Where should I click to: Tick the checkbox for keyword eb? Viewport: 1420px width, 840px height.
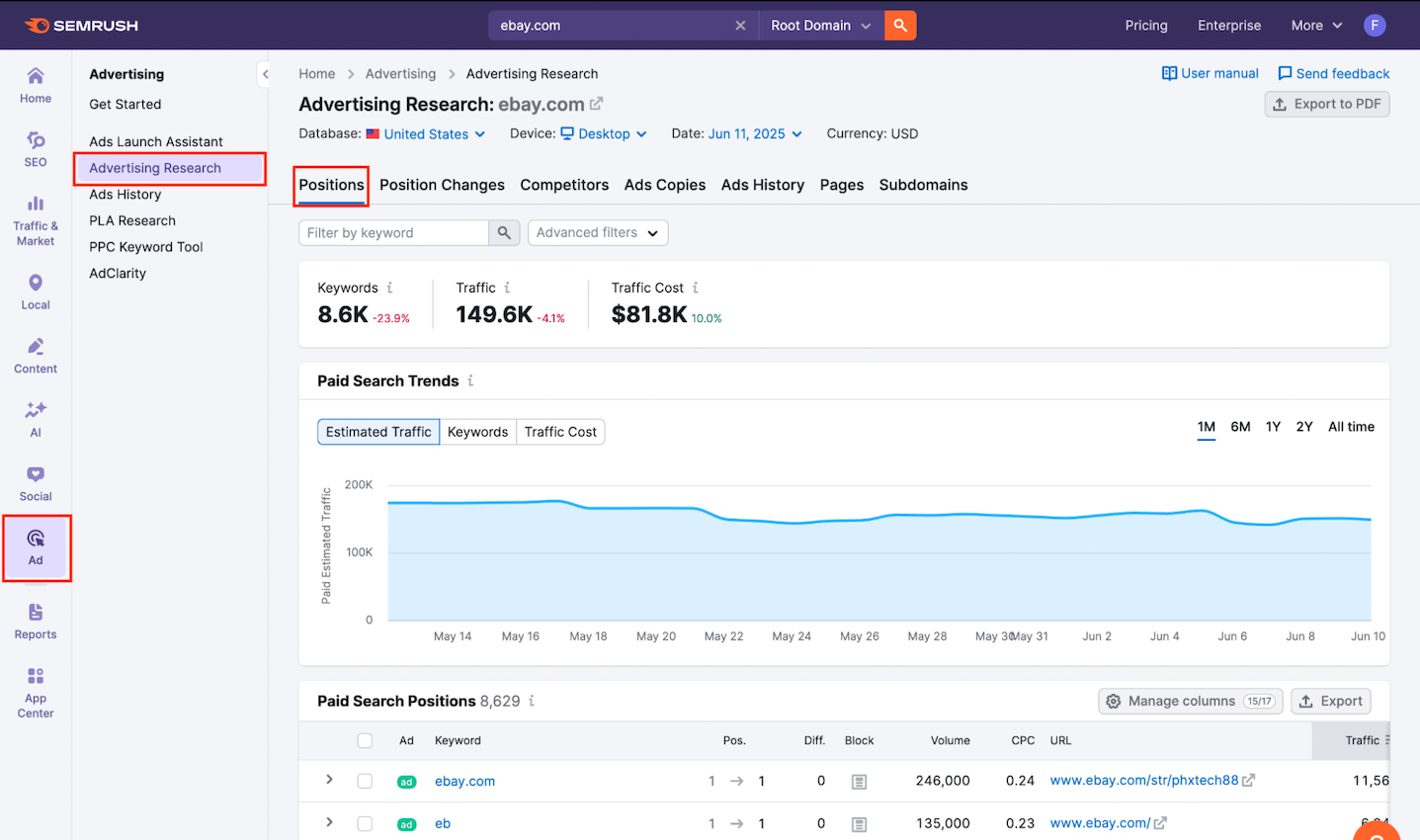point(365,823)
